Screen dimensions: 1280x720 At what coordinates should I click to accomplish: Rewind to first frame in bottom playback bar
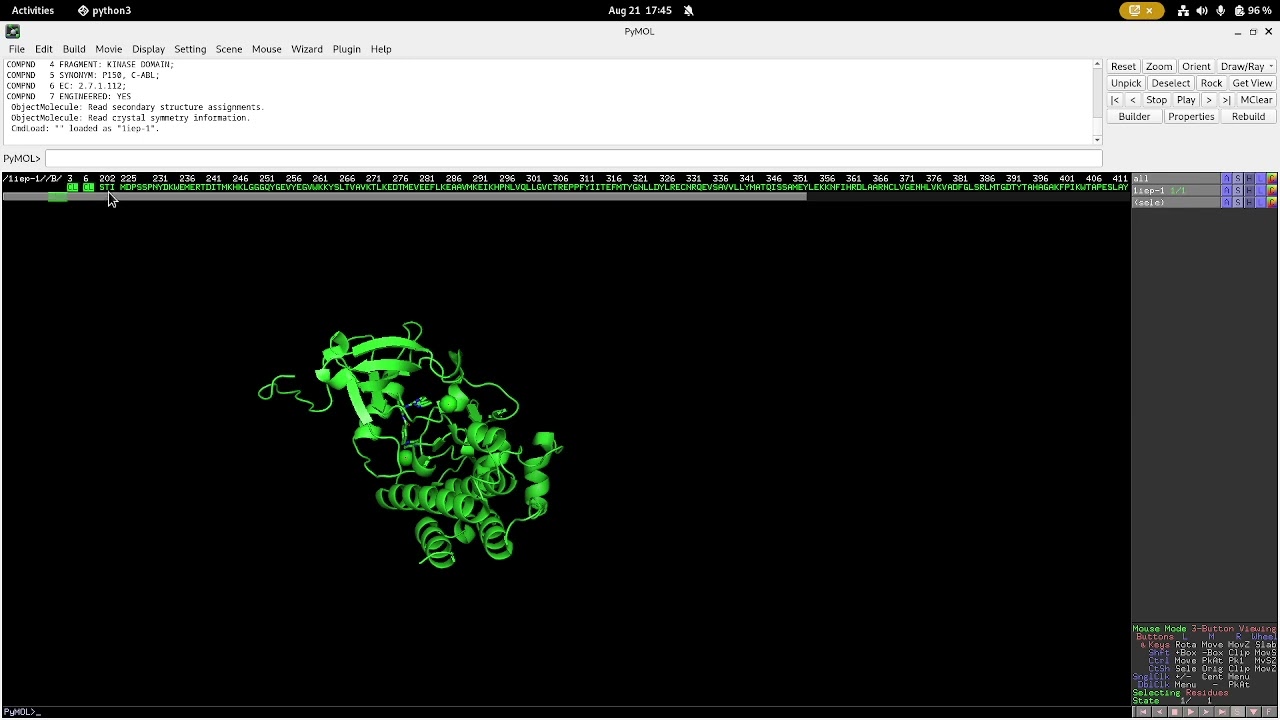(1143, 712)
